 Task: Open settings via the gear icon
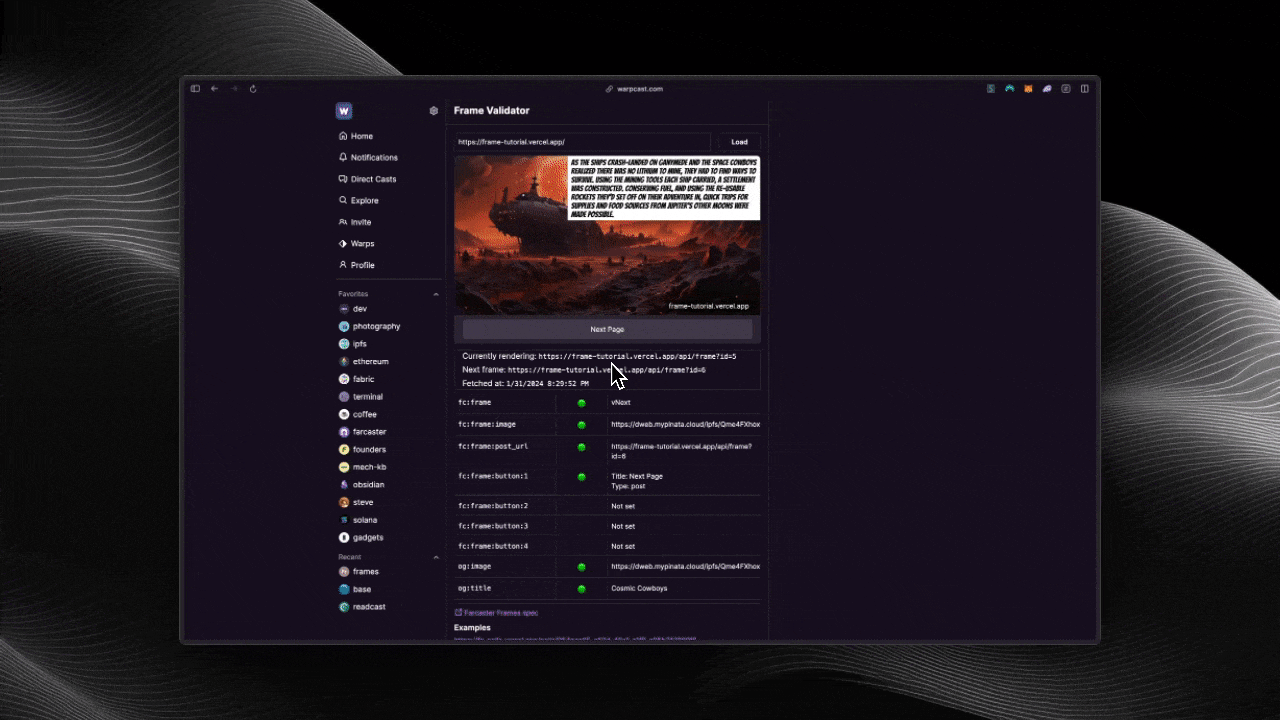(x=433, y=111)
